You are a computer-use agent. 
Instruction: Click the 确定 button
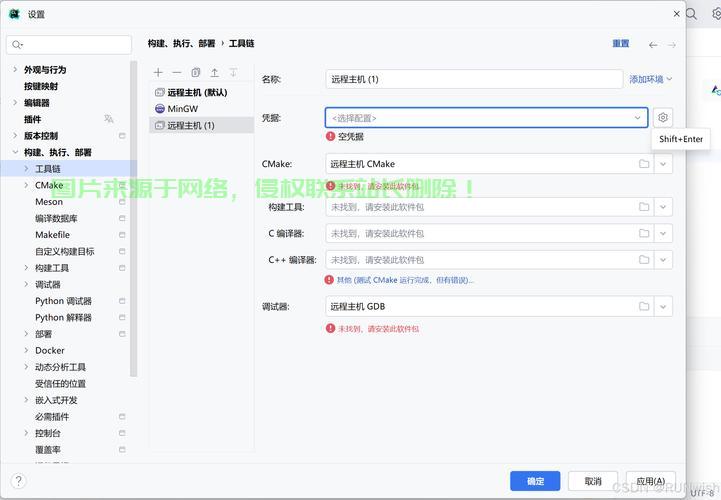535,481
